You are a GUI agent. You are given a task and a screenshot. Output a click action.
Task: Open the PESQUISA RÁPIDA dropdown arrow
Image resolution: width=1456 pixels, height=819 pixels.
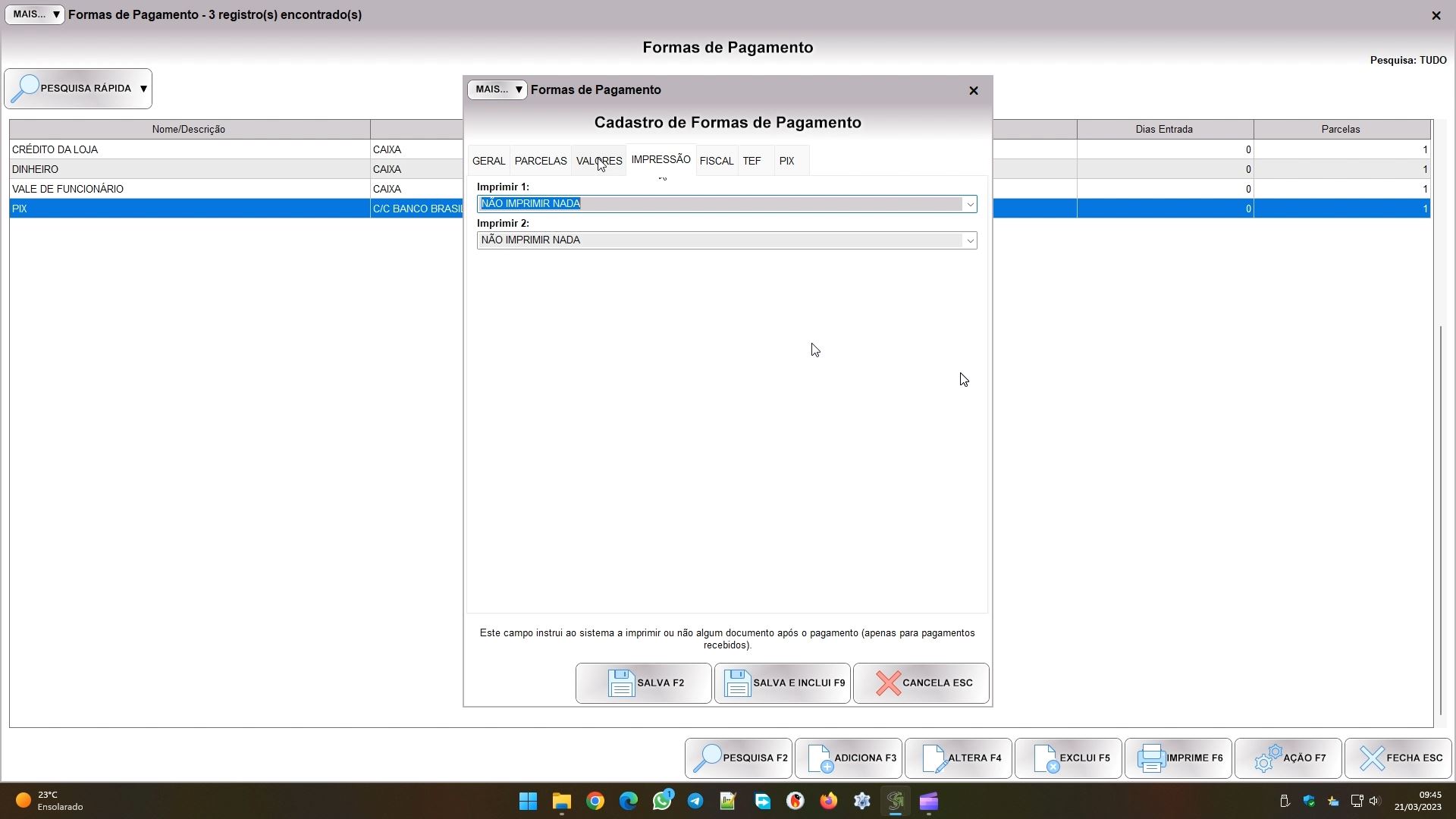(x=143, y=89)
